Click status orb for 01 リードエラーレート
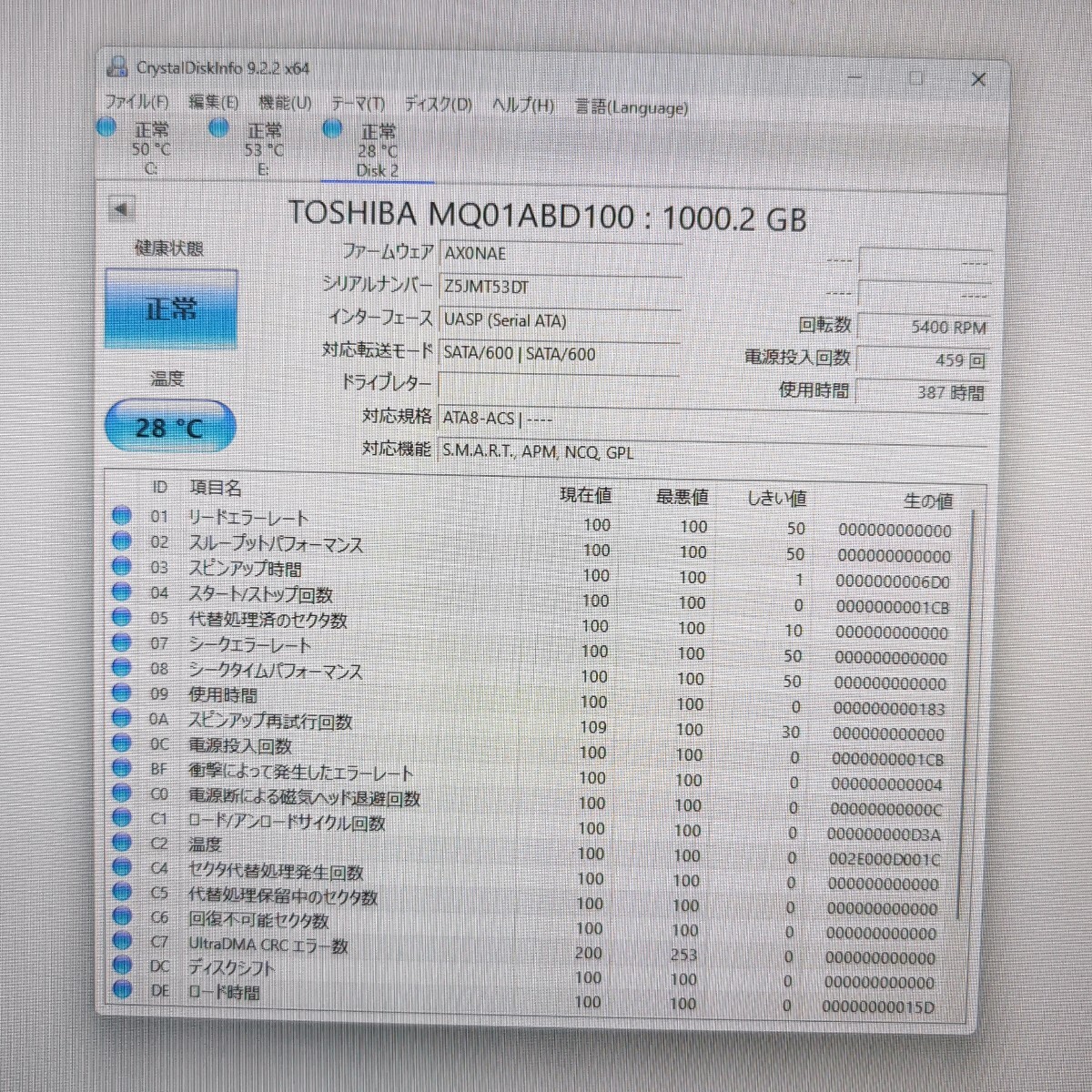The height and width of the screenshot is (1092, 1092). tap(121, 515)
